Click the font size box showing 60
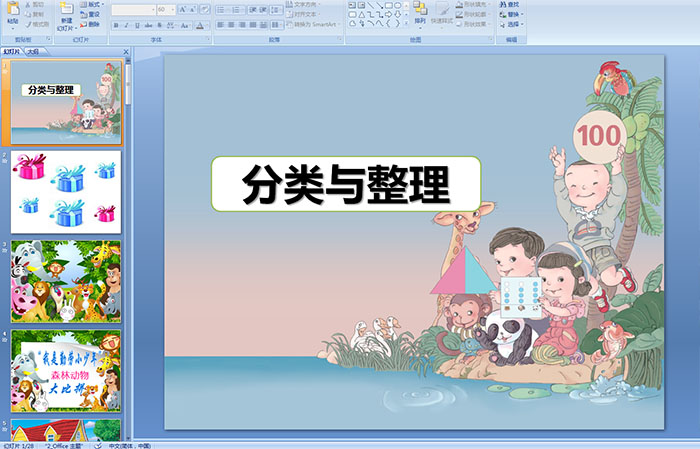Image resolution: width=700 pixels, height=449 pixels. (x=166, y=9)
